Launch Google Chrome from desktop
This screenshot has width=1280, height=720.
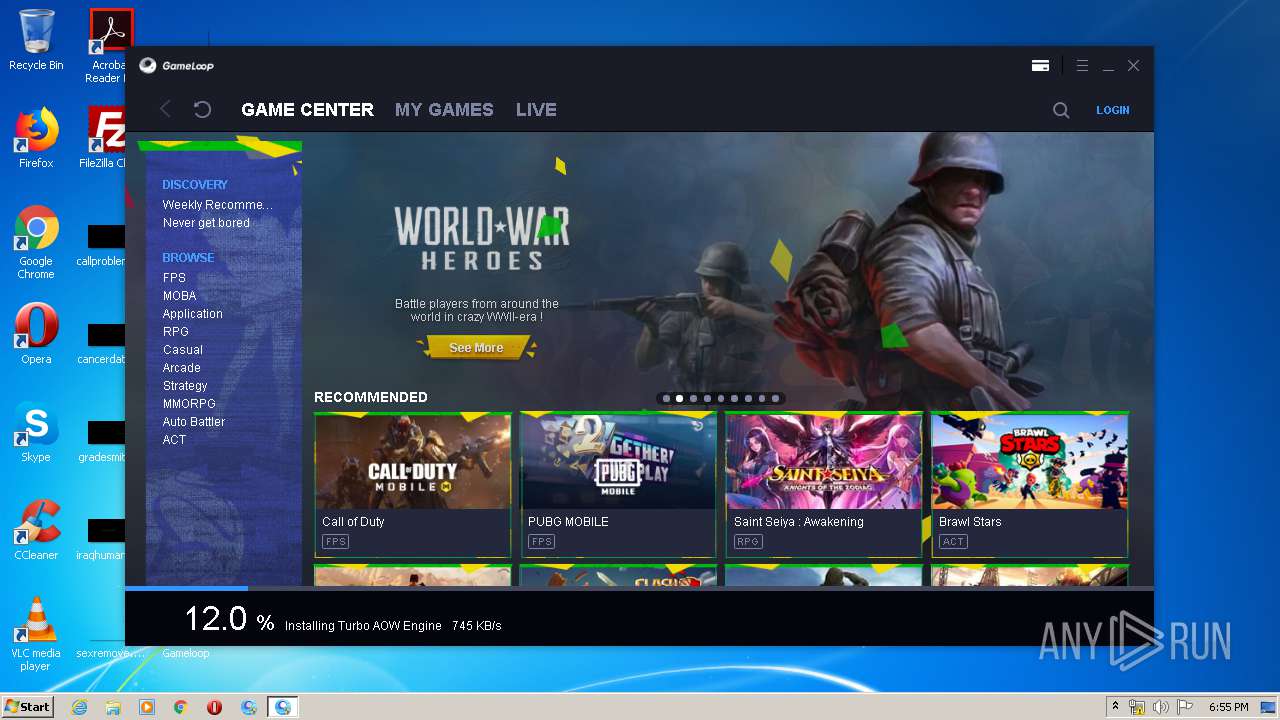[x=36, y=242]
